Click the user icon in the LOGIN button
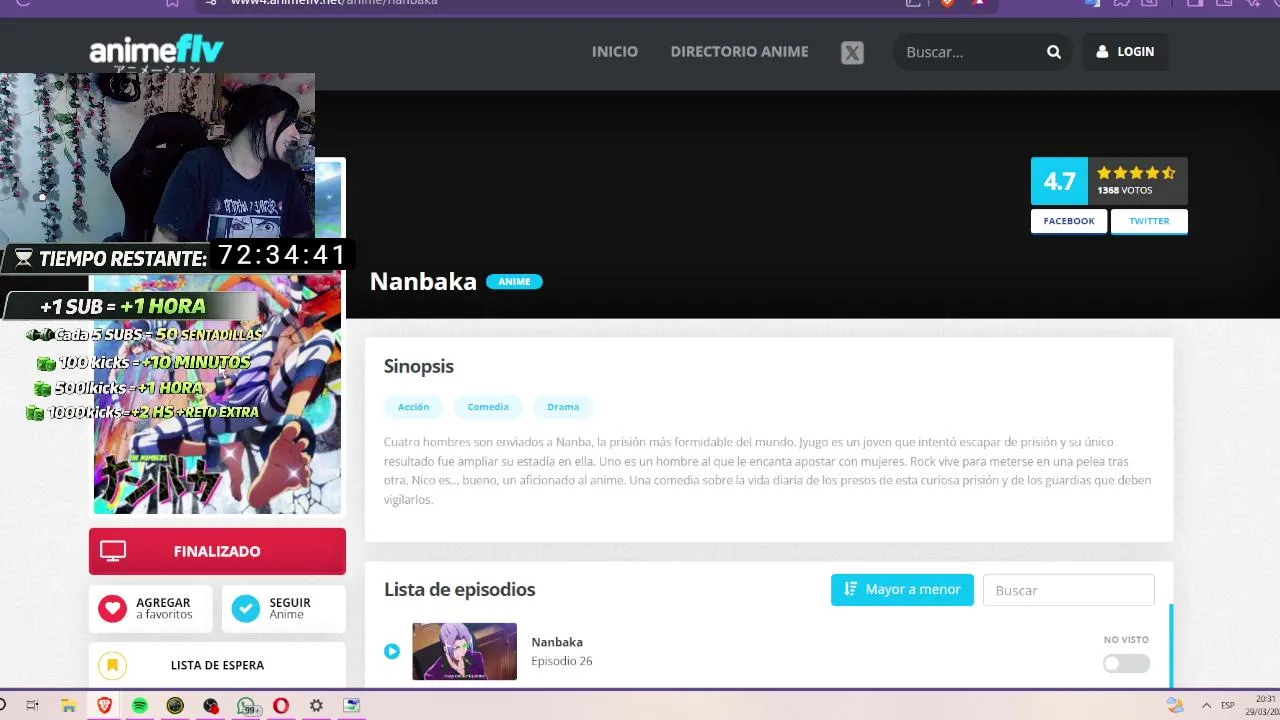The width and height of the screenshot is (1280, 720). tap(1102, 52)
